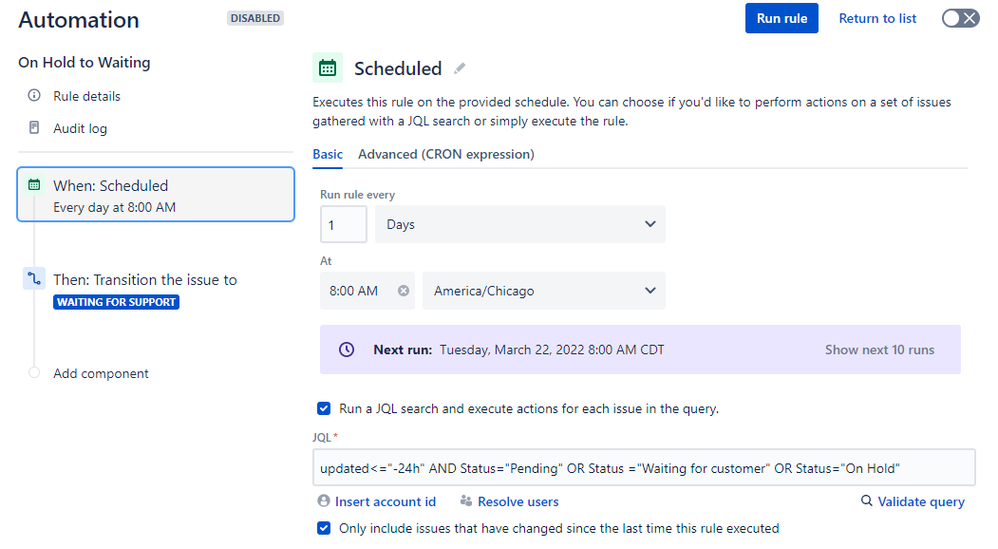Open Rule details in sidebar
This screenshot has height=549, width=998.
[87, 96]
